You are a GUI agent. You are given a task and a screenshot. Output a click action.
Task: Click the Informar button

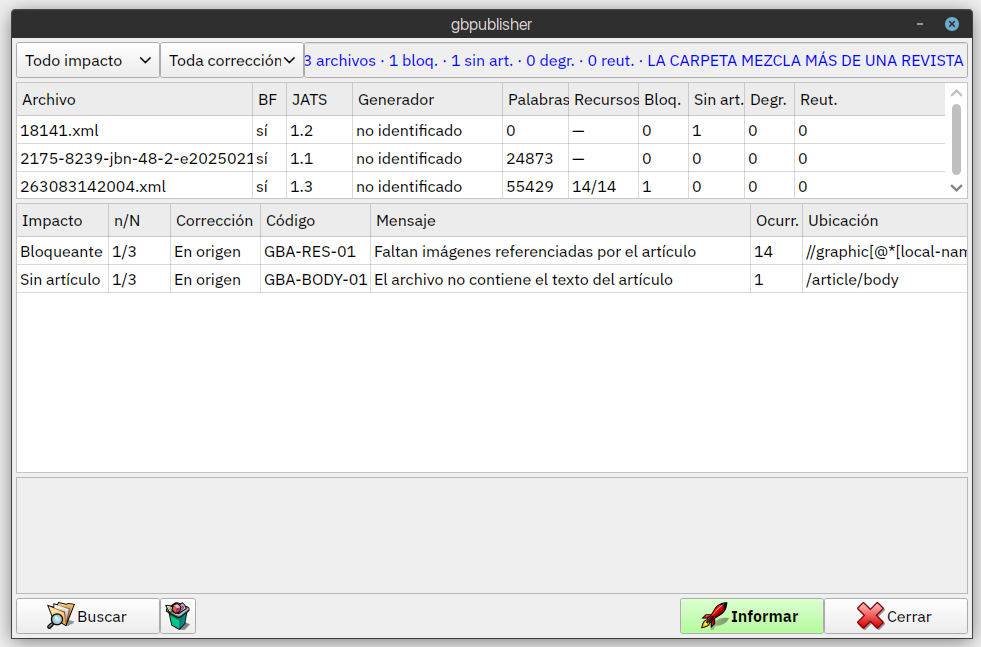(751, 616)
